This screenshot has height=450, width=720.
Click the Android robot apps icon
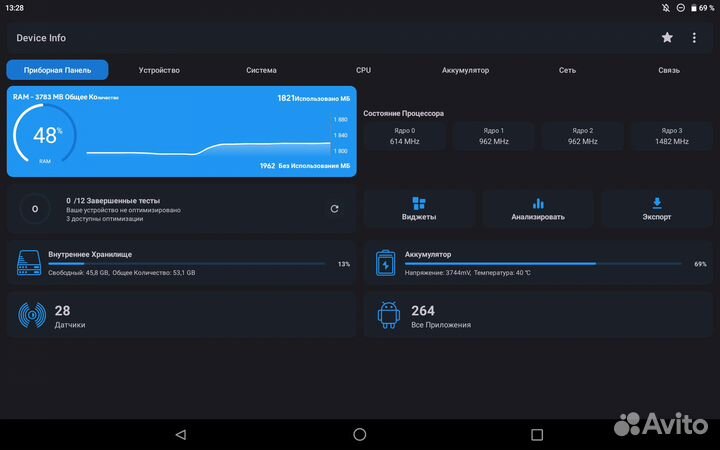coord(389,317)
